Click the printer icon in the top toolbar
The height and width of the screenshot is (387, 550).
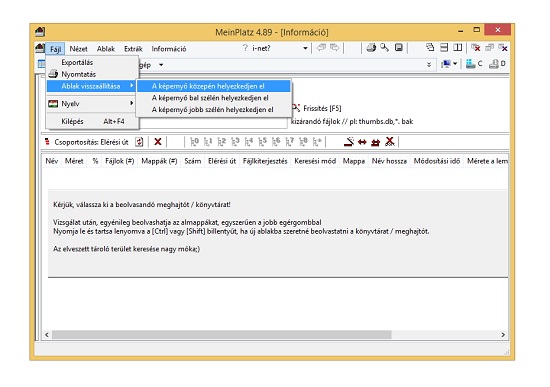click(371, 48)
